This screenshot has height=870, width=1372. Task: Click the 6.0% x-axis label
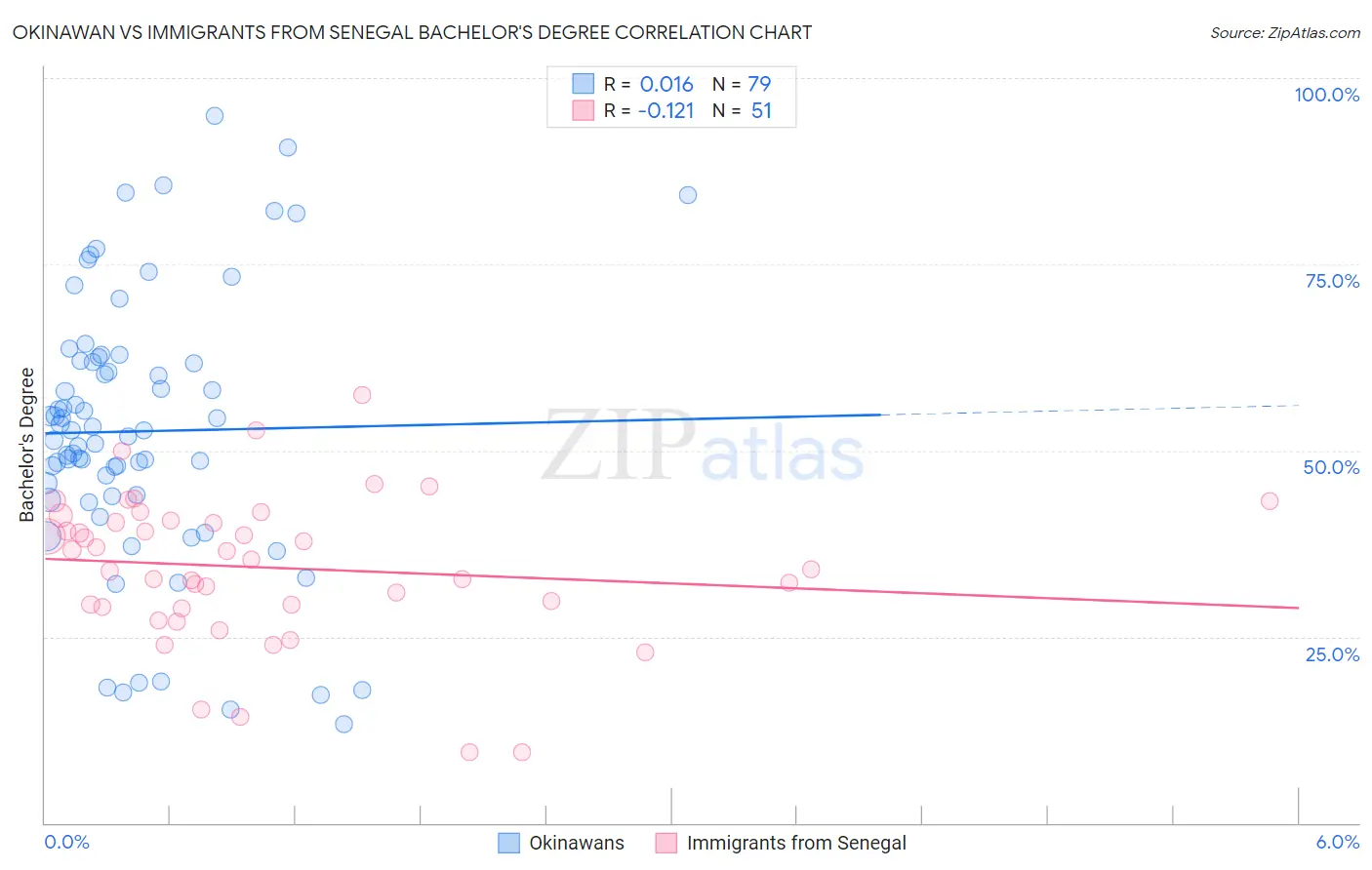point(1338,843)
